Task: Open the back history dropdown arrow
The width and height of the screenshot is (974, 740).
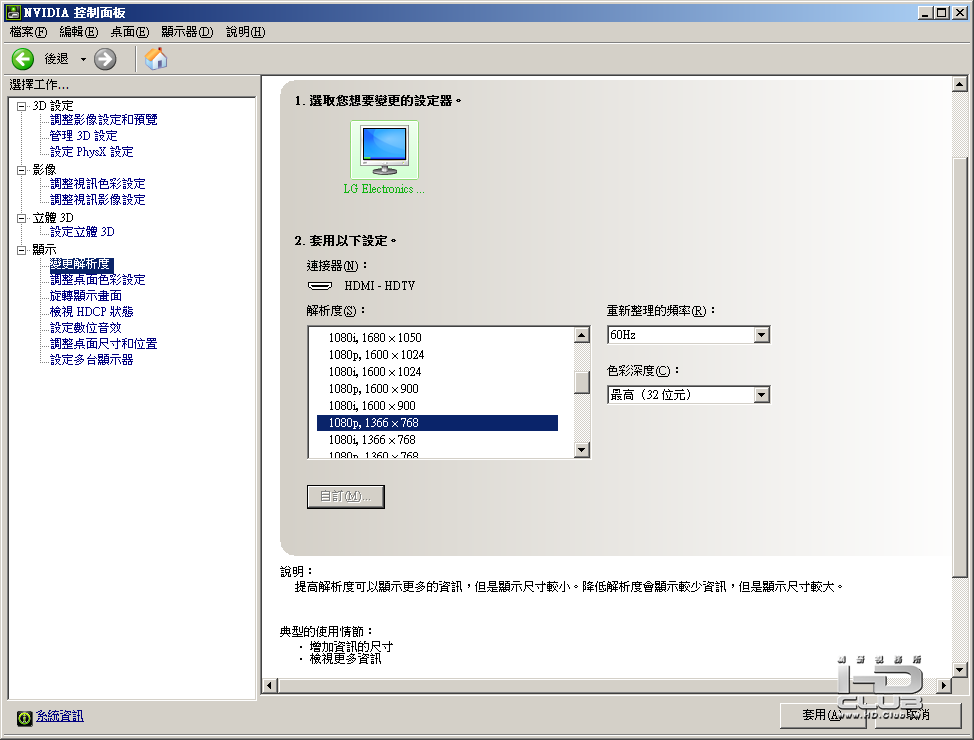Action: click(83, 60)
